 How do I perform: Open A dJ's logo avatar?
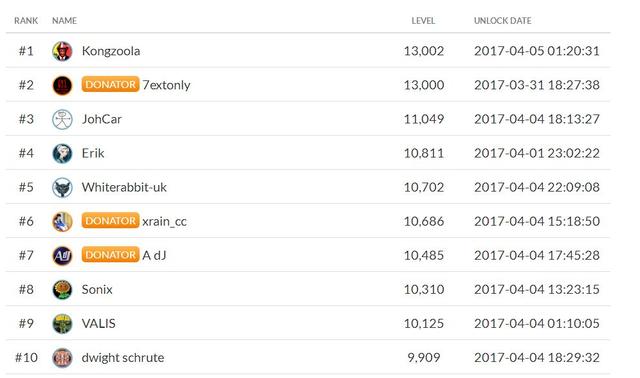[x=62, y=256]
